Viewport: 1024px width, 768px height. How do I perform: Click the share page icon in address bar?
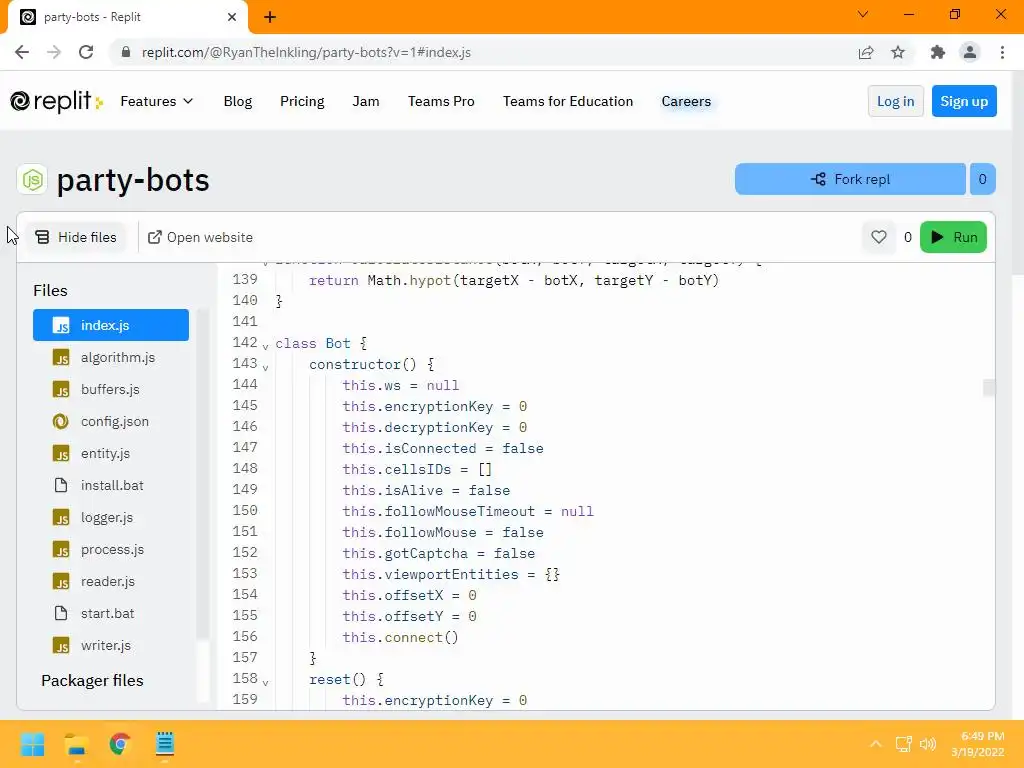point(866,52)
